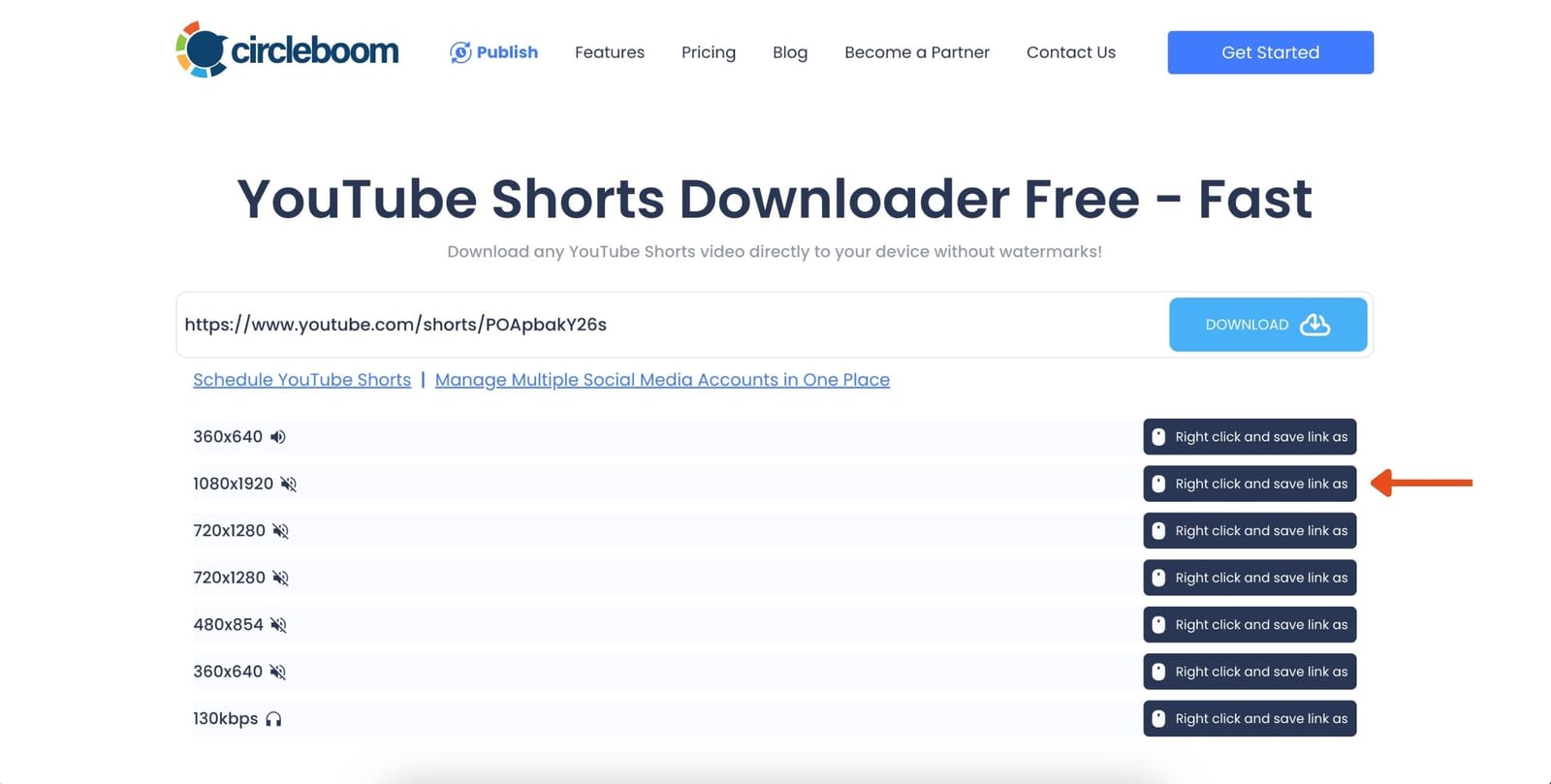Open Contact Us page
This screenshot has width=1551, height=784.
click(1071, 52)
